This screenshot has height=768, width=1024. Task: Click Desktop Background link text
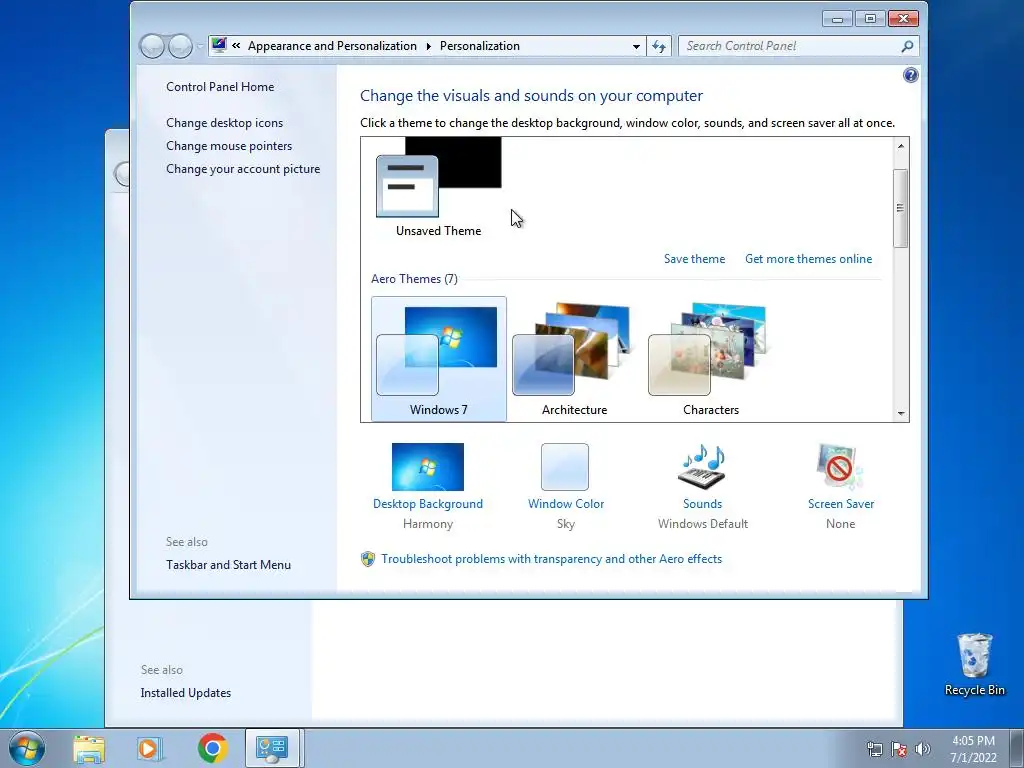[x=428, y=504]
